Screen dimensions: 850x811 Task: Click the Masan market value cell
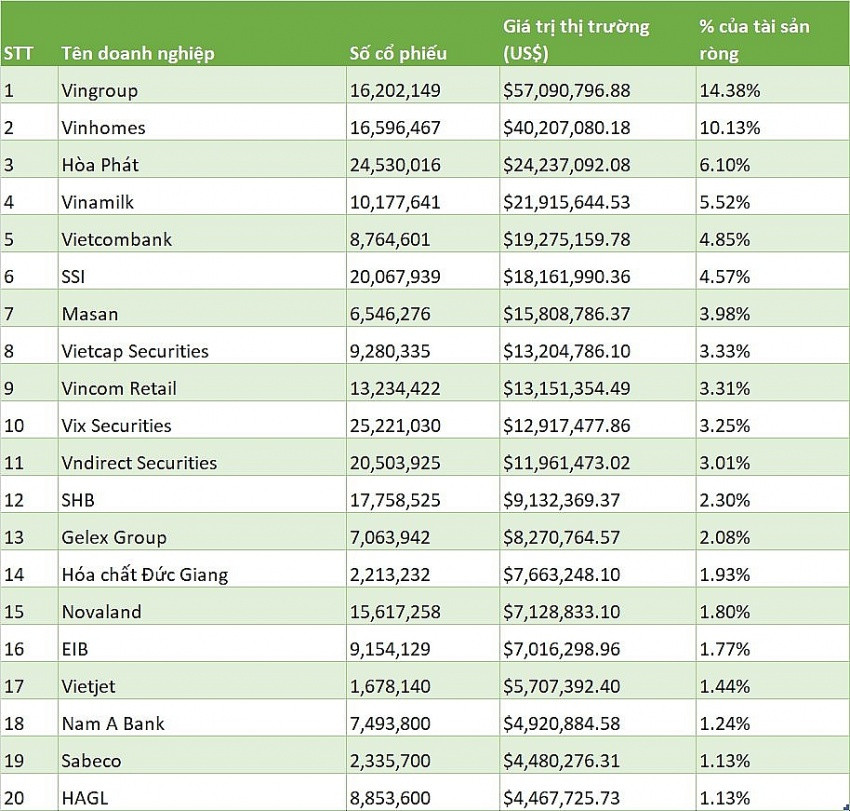[598, 314]
